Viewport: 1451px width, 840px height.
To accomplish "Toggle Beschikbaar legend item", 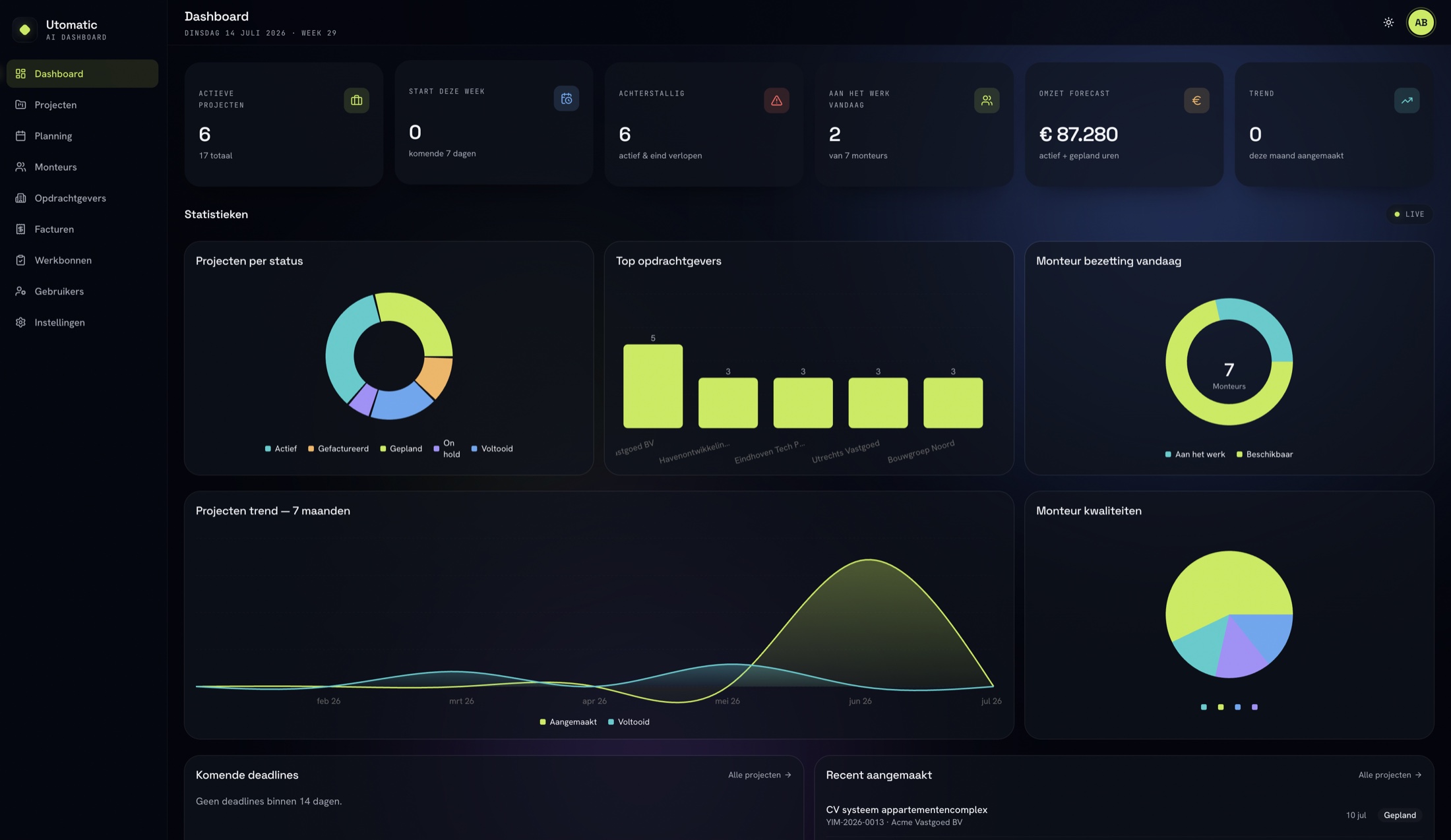I will tap(1264, 454).
